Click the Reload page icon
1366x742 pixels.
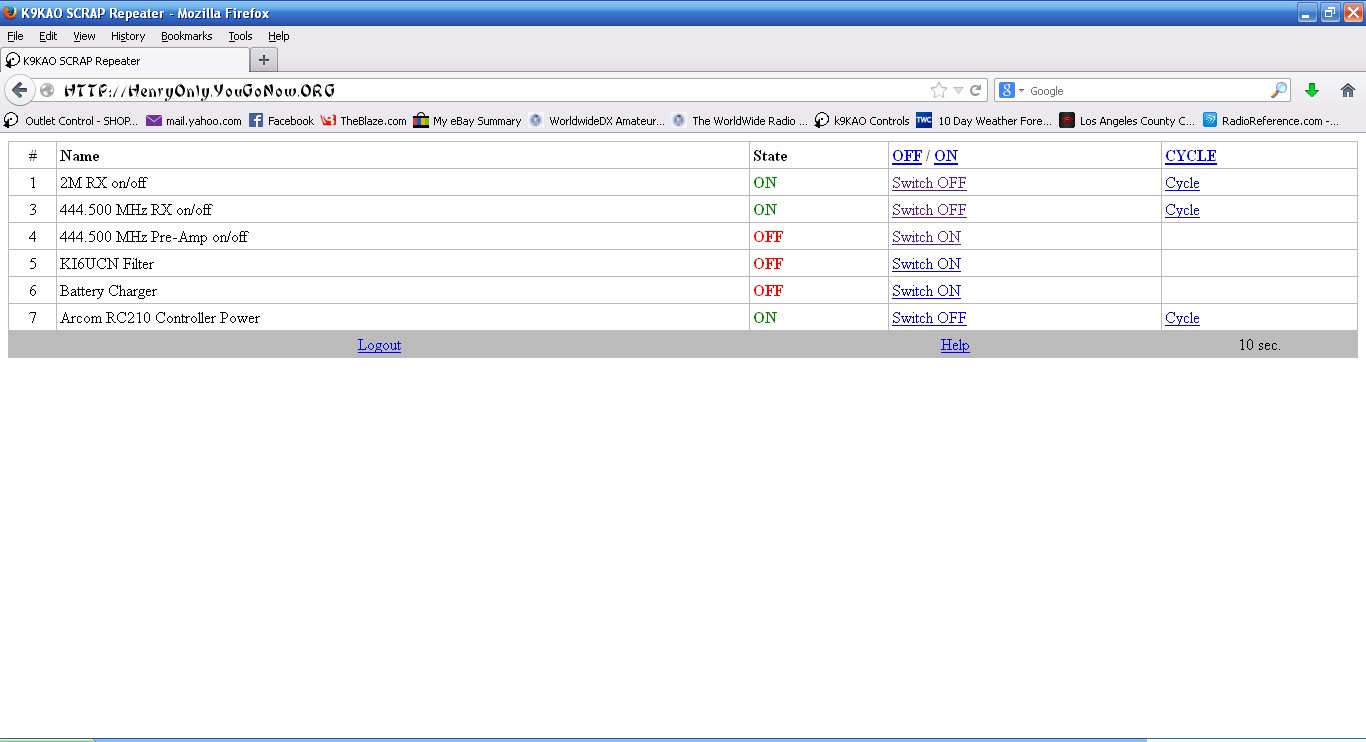[x=975, y=90]
